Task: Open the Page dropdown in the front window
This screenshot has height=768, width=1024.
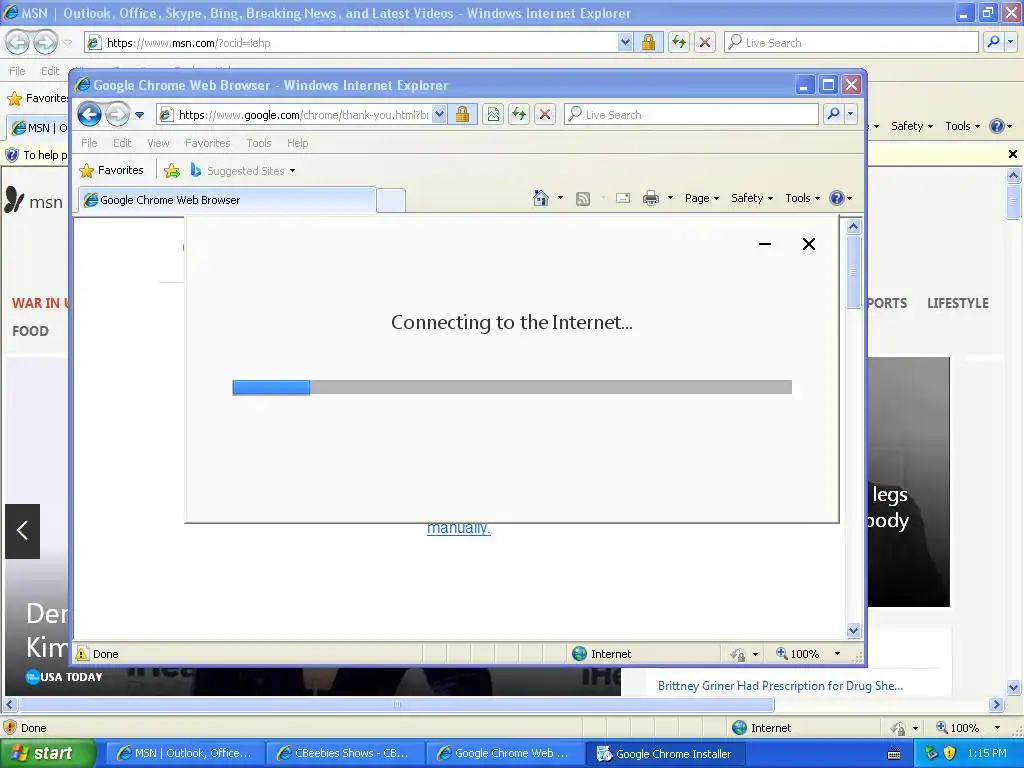Action: pos(702,198)
